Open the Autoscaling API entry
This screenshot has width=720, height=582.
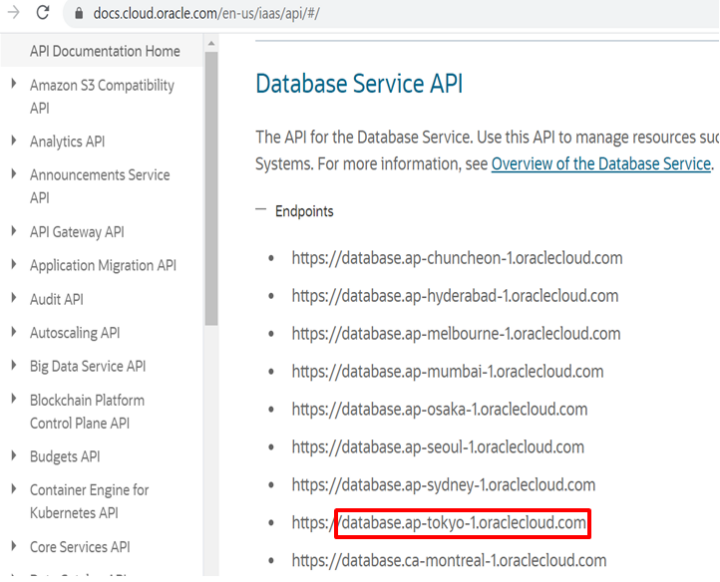(75, 333)
